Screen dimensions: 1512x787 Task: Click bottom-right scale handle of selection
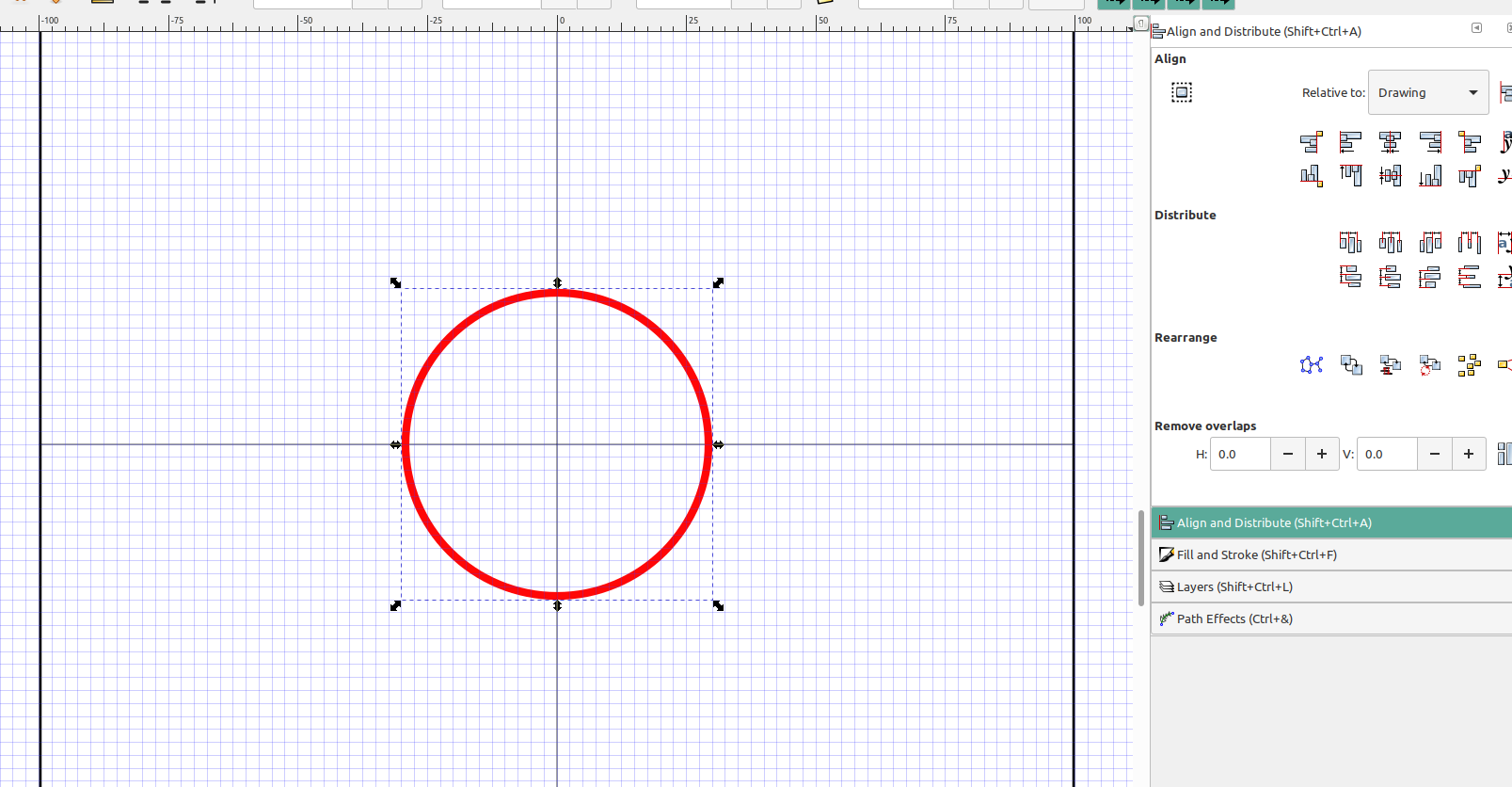[719, 606]
